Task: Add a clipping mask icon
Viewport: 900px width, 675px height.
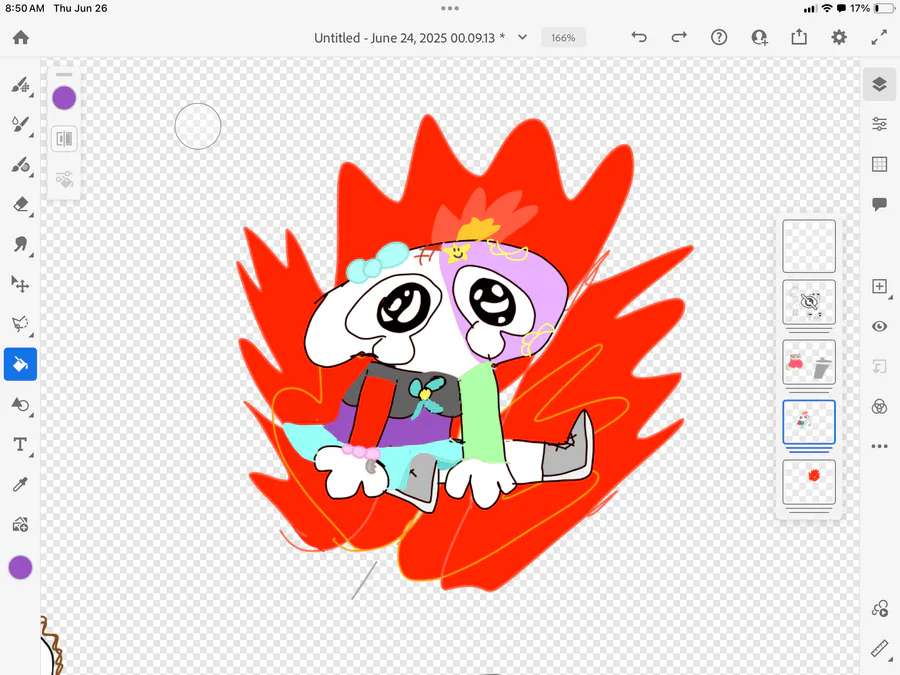Action: click(x=879, y=366)
